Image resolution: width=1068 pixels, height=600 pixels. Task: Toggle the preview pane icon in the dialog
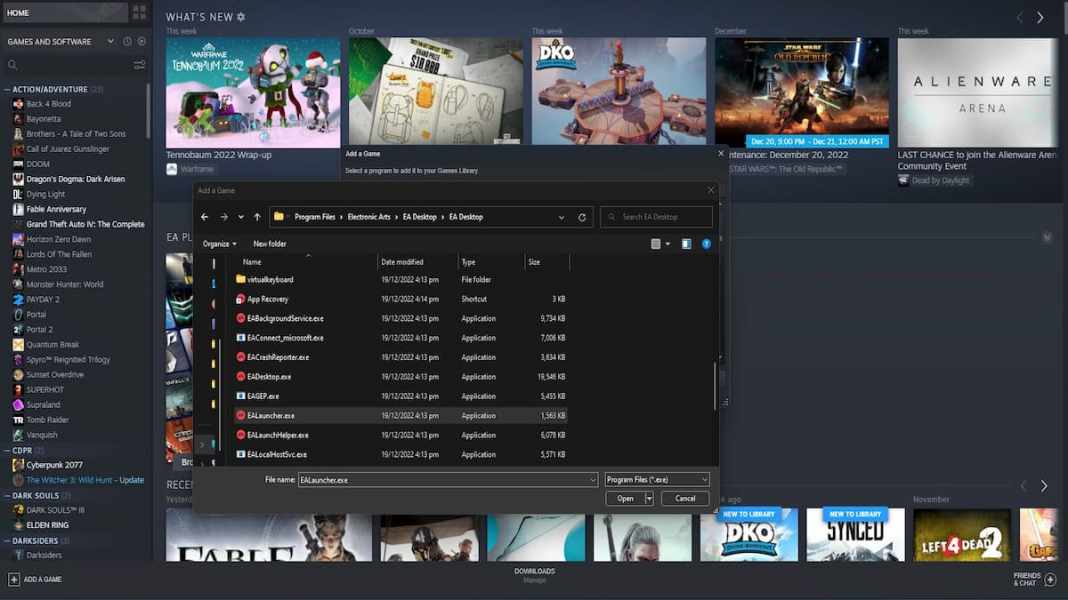(x=688, y=243)
